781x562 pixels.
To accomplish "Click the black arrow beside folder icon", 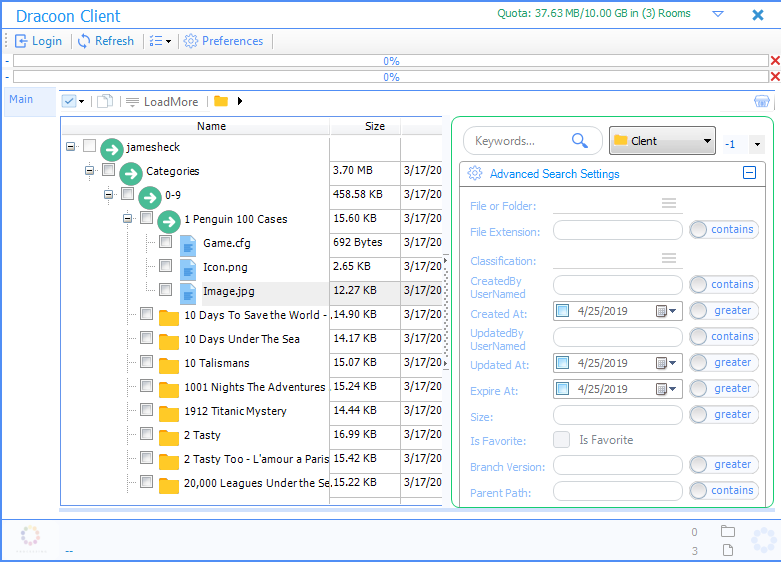I will [x=240, y=101].
